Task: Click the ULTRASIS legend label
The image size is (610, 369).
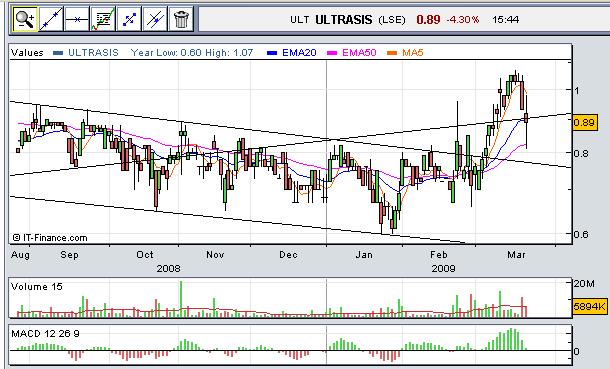Action: coord(93,53)
